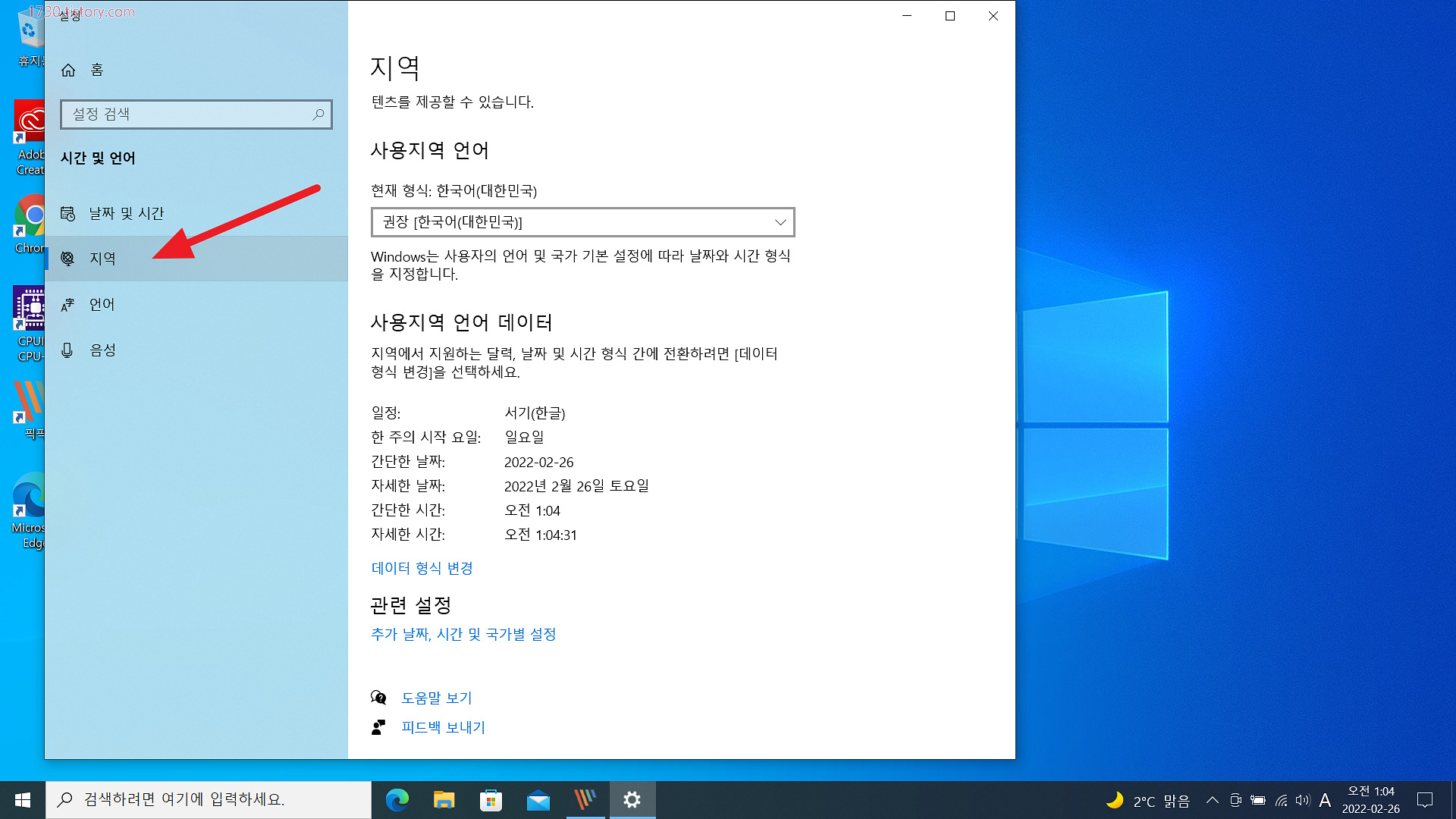
Task: Open File Explorer from taskbar
Action: click(444, 800)
